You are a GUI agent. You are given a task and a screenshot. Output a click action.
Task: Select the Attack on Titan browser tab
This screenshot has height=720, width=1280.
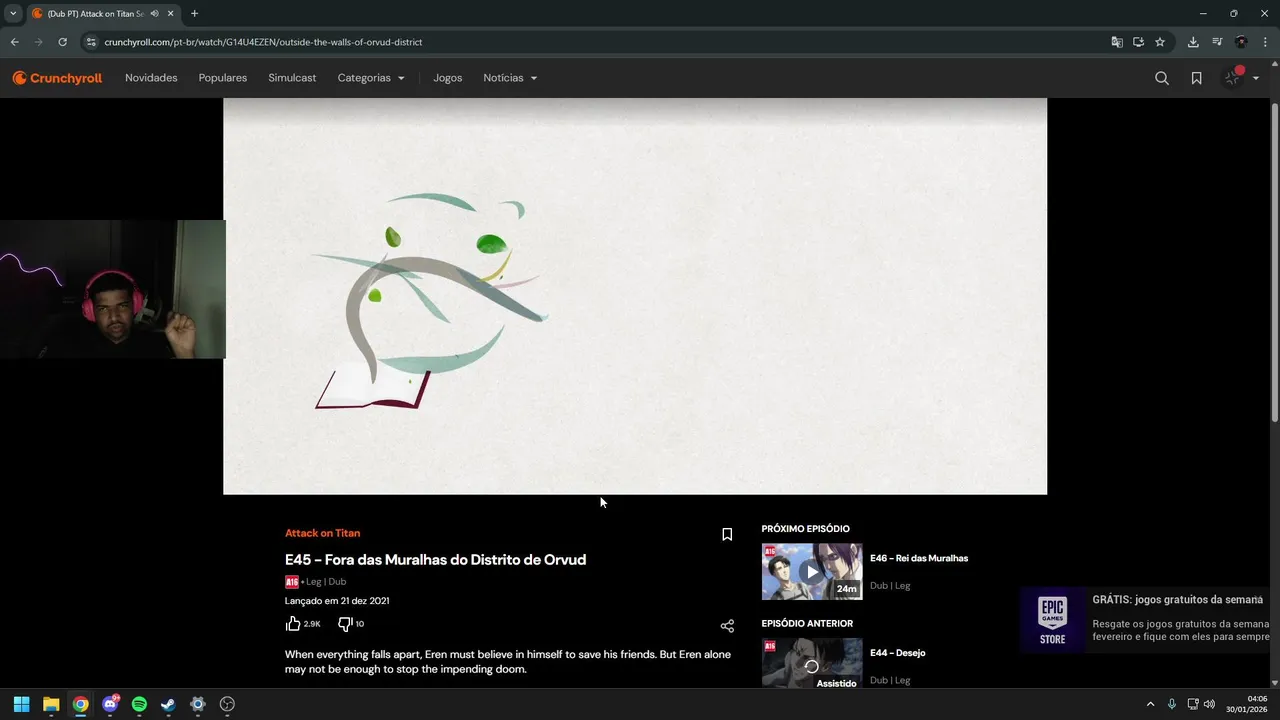tap(95, 13)
